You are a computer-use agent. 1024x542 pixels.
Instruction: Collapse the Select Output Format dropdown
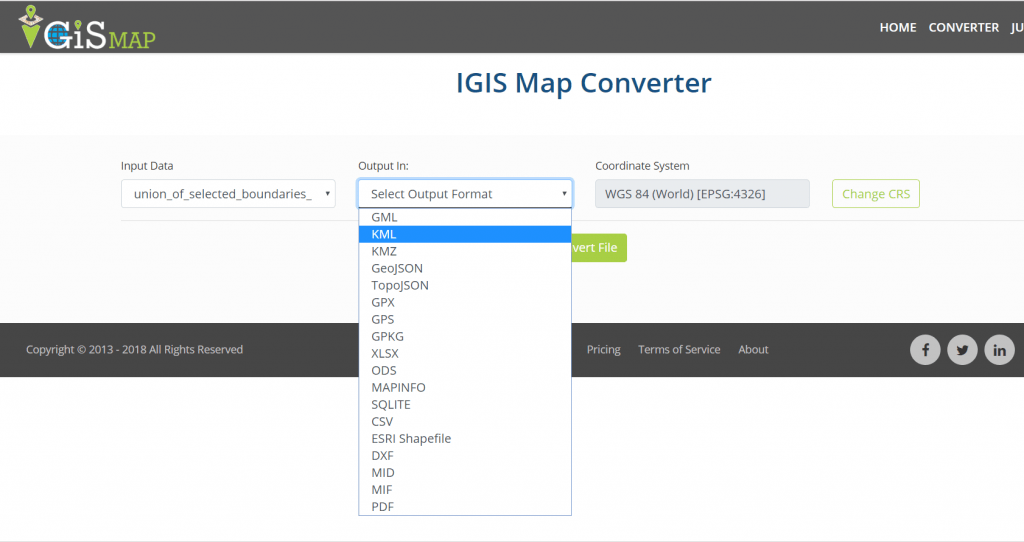click(x=465, y=194)
